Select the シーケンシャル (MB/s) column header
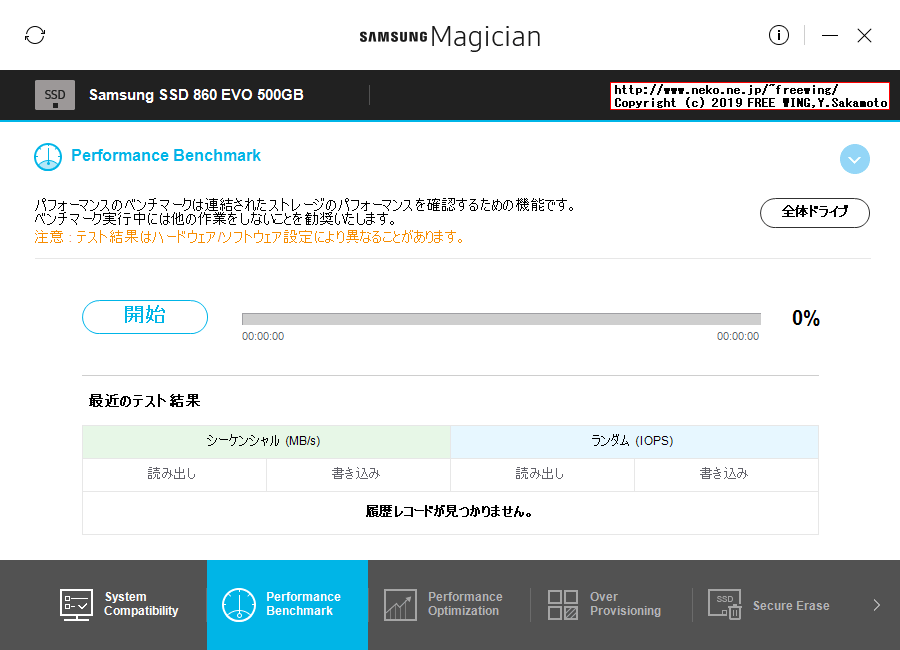Screen dimensions: 900x650 pyautogui.click(x=264, y=440)
